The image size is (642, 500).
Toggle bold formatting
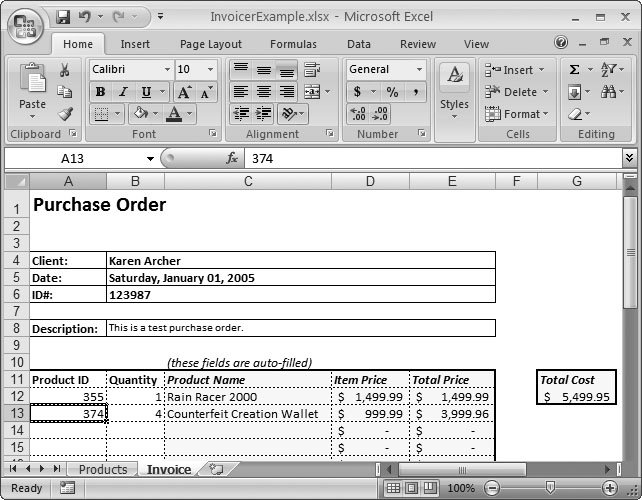coord(100,92)
